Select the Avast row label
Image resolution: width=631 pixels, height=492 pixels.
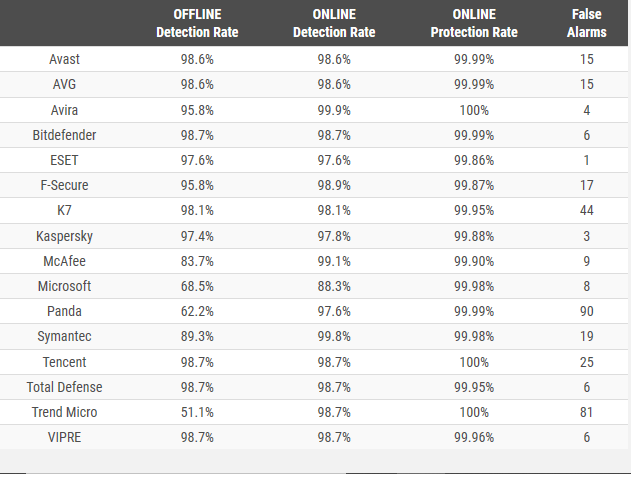[x=65, y=60]
